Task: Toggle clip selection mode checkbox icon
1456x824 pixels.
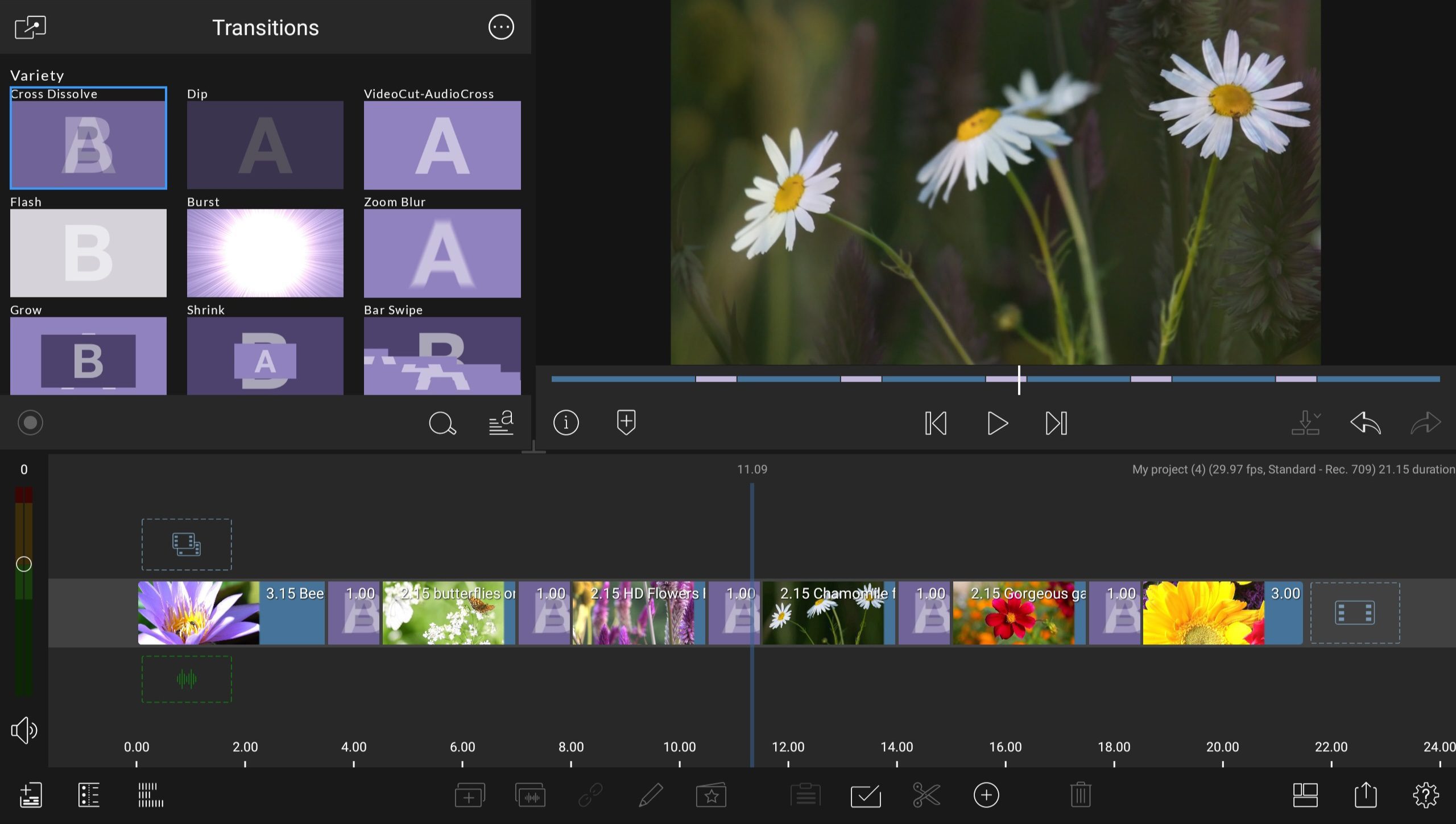Action: (865, 795)
